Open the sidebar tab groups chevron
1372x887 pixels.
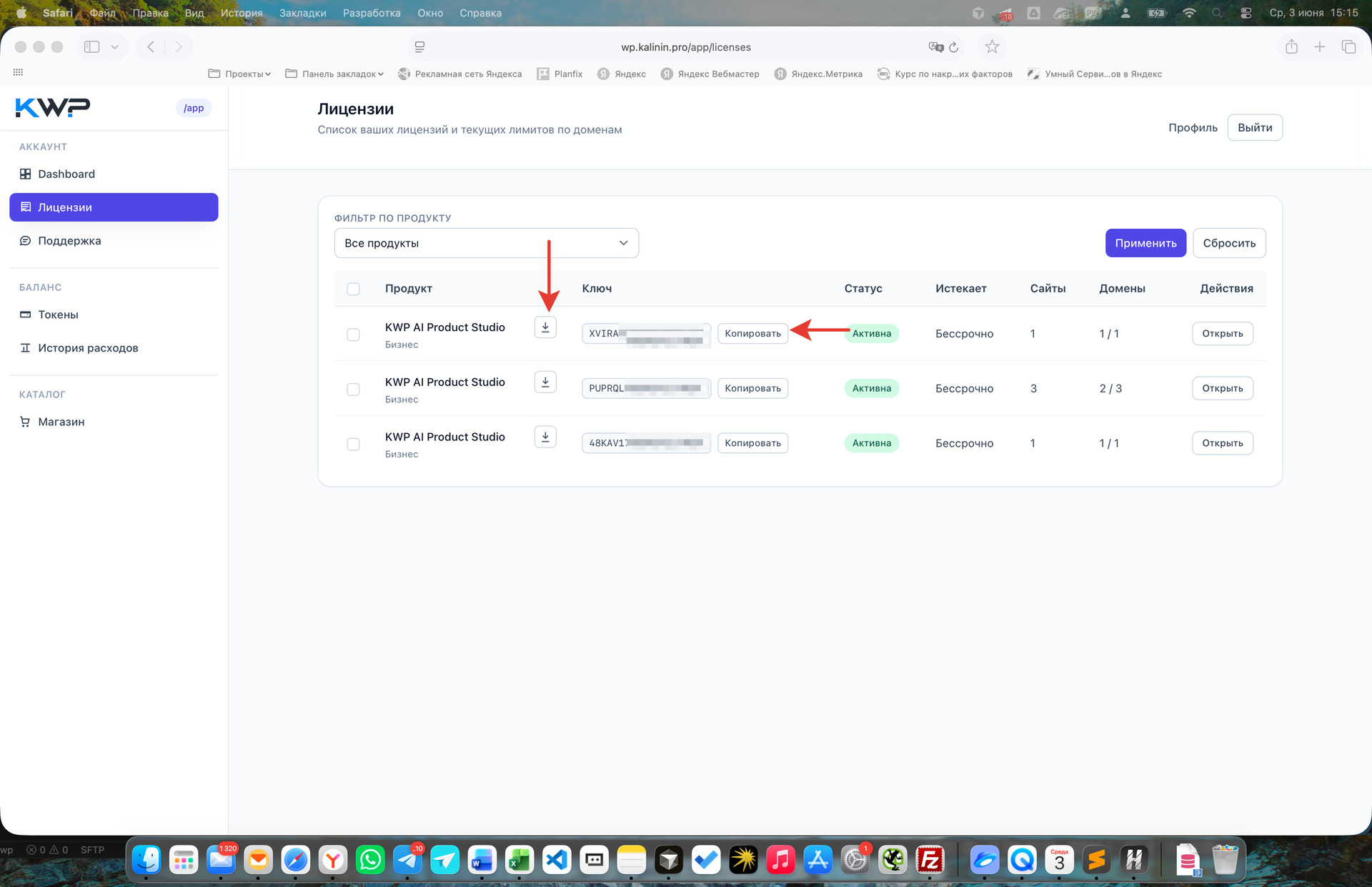tap(114, 46)
